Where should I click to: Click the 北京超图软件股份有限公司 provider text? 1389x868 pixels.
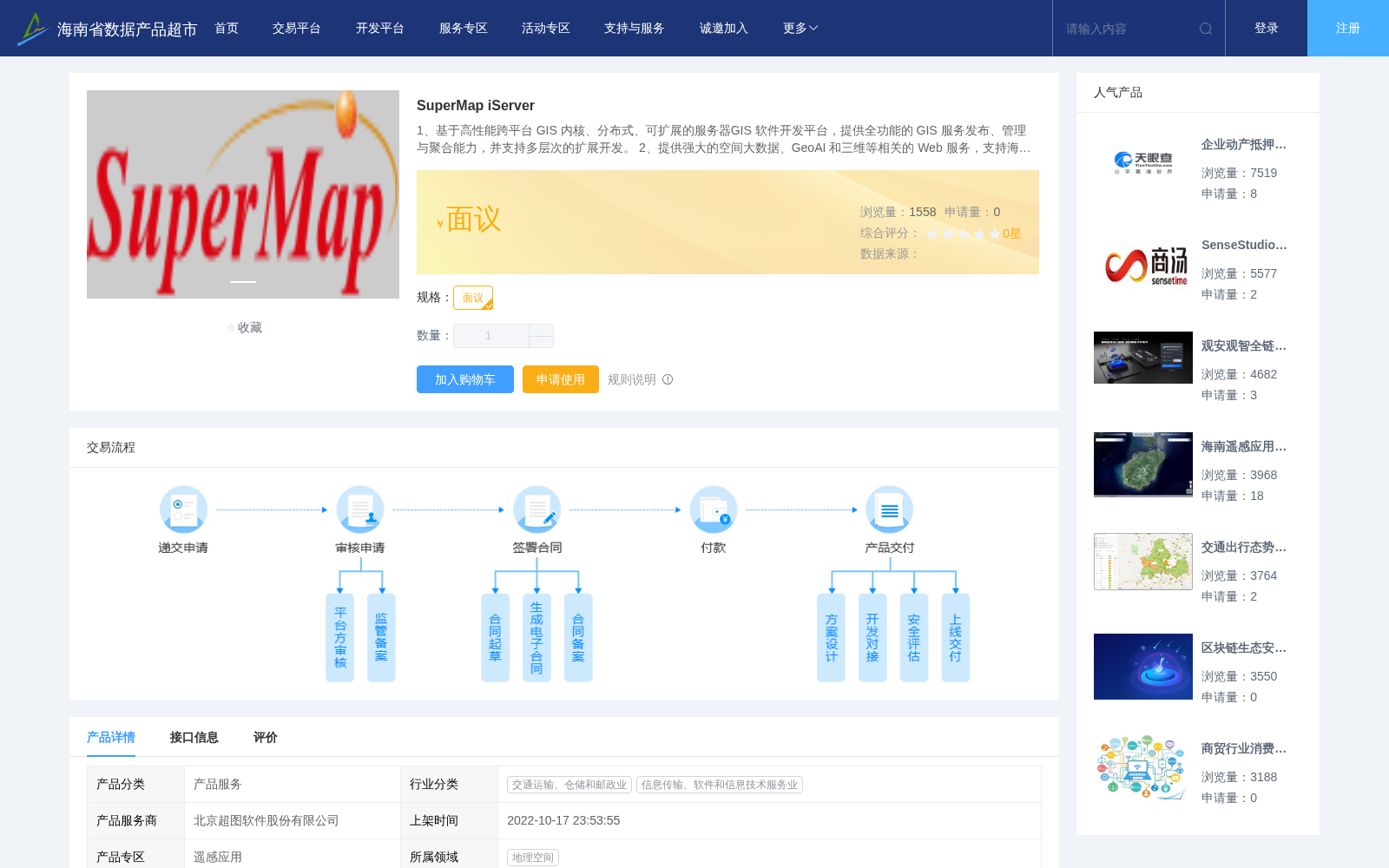267,821
